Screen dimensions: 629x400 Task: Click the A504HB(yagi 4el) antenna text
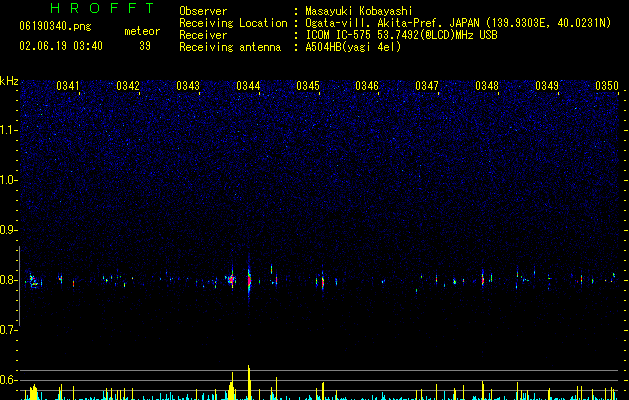pyautogui.click(x=353, y=47)
